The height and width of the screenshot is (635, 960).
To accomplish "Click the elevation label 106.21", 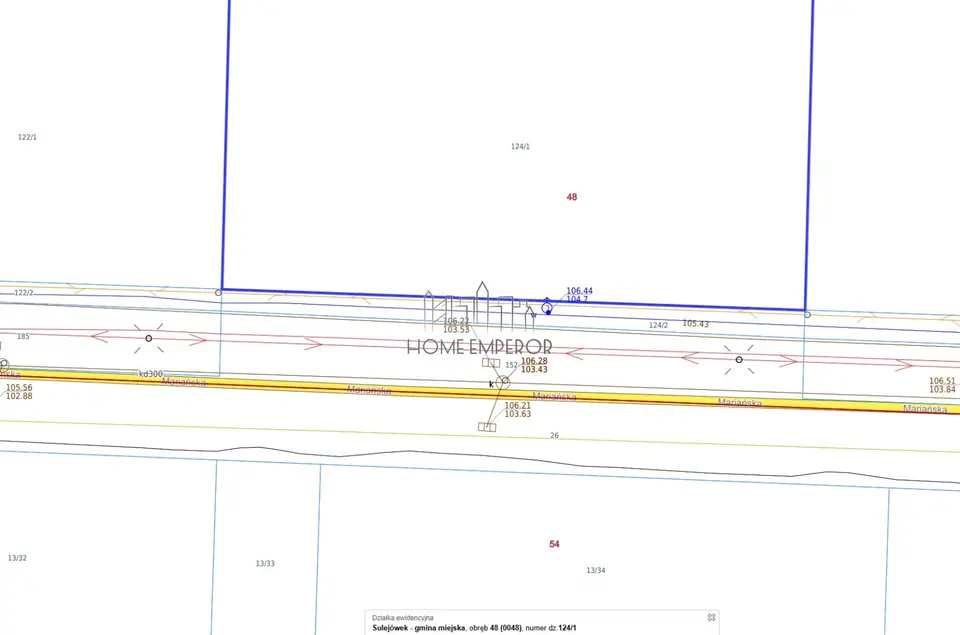I will [x=517, y=405].
